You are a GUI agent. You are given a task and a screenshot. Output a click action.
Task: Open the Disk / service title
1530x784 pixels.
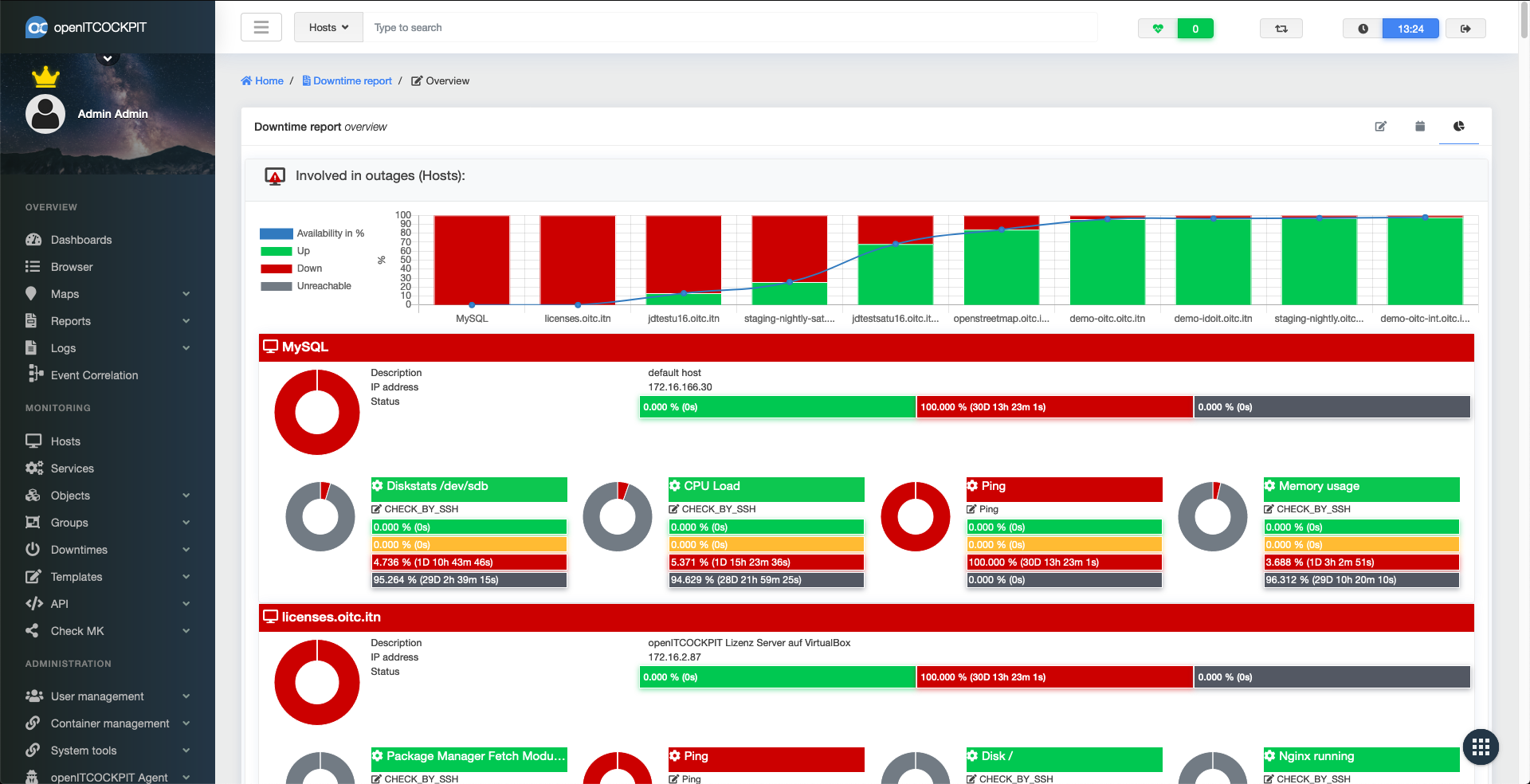[x=997, y=756]
